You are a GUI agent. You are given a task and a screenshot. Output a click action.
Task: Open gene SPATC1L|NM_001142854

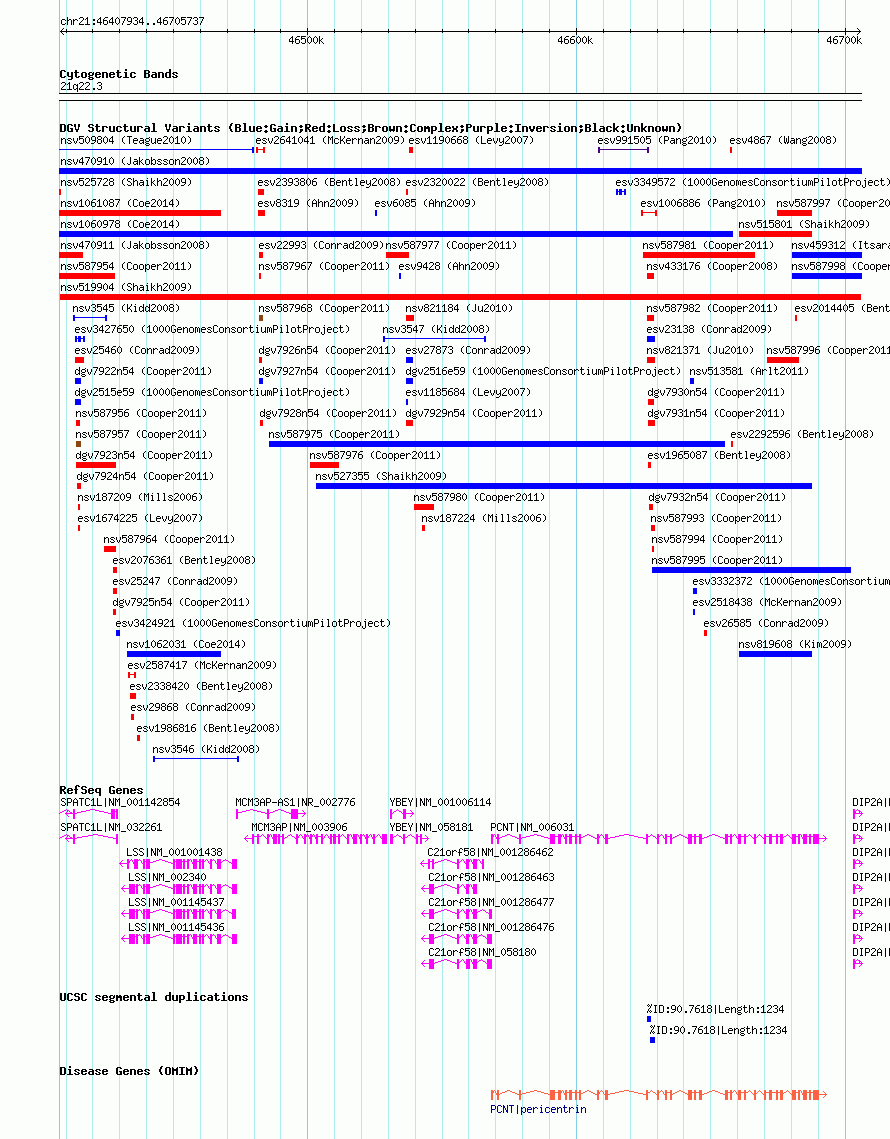(120, 803)
